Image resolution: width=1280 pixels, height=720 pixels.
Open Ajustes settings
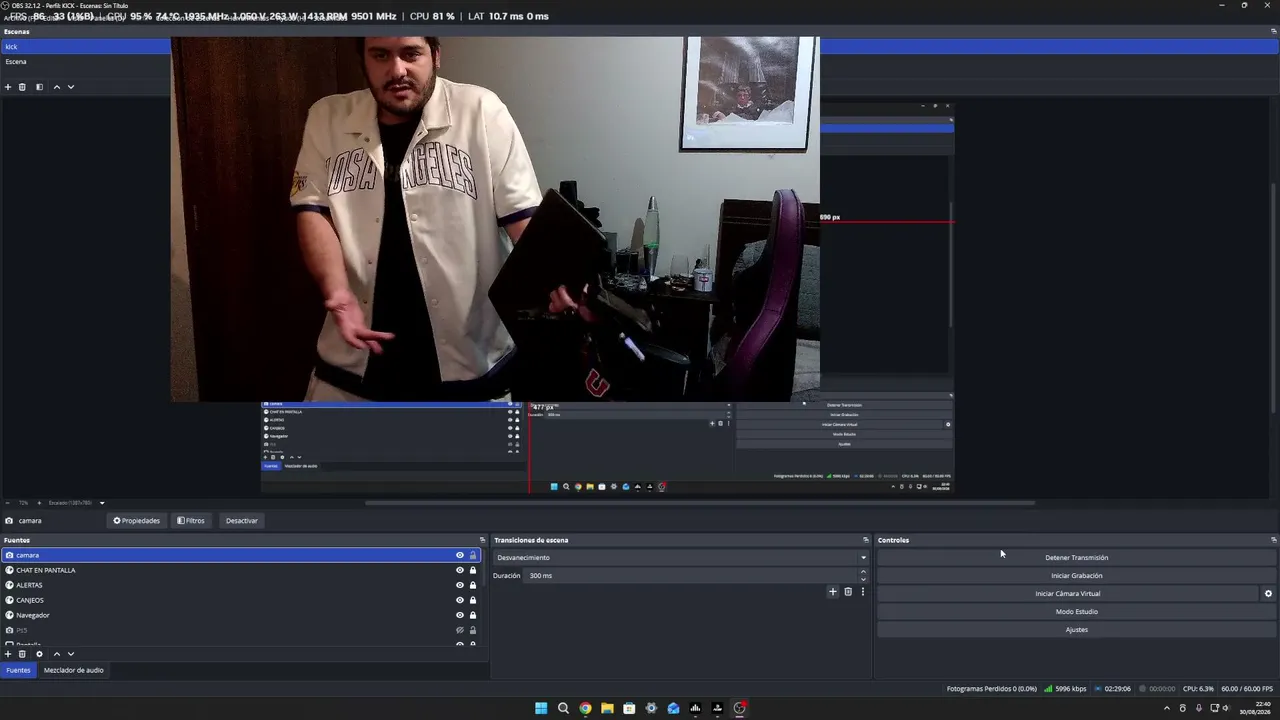tap(1076, 630)
